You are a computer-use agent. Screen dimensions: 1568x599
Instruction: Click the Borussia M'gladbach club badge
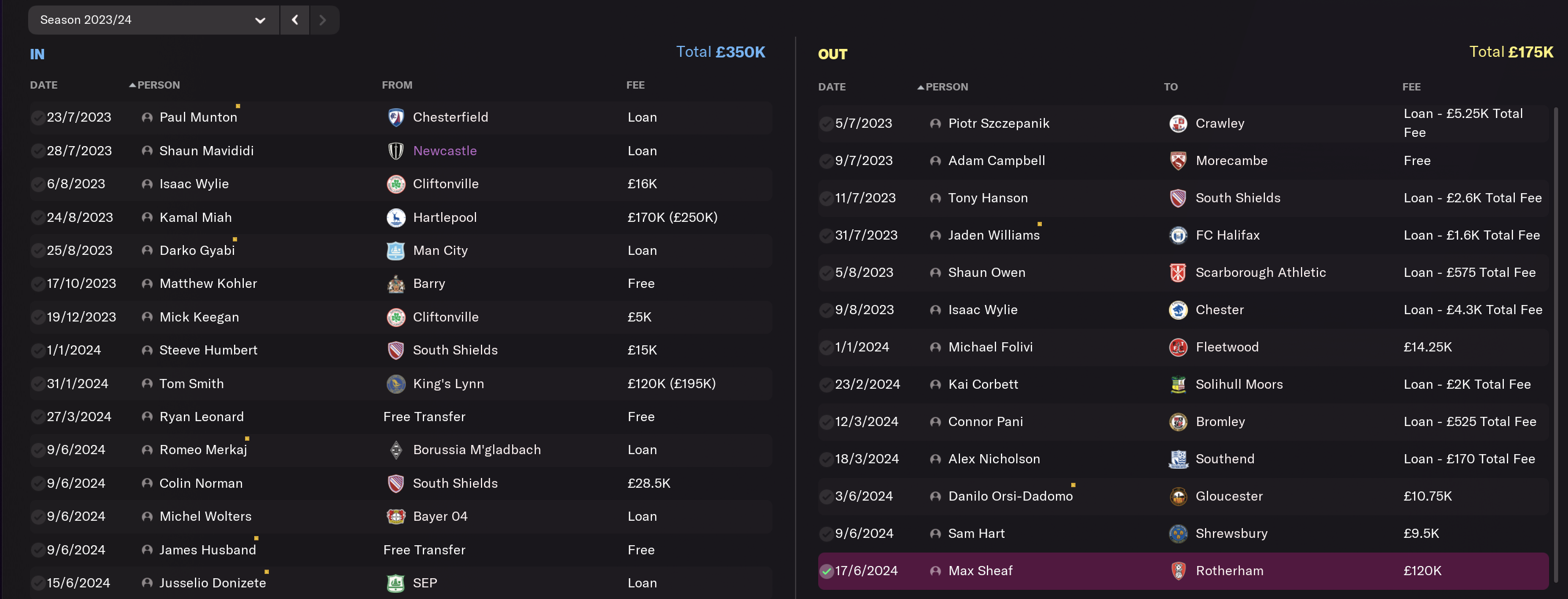[x=396, y=450]
